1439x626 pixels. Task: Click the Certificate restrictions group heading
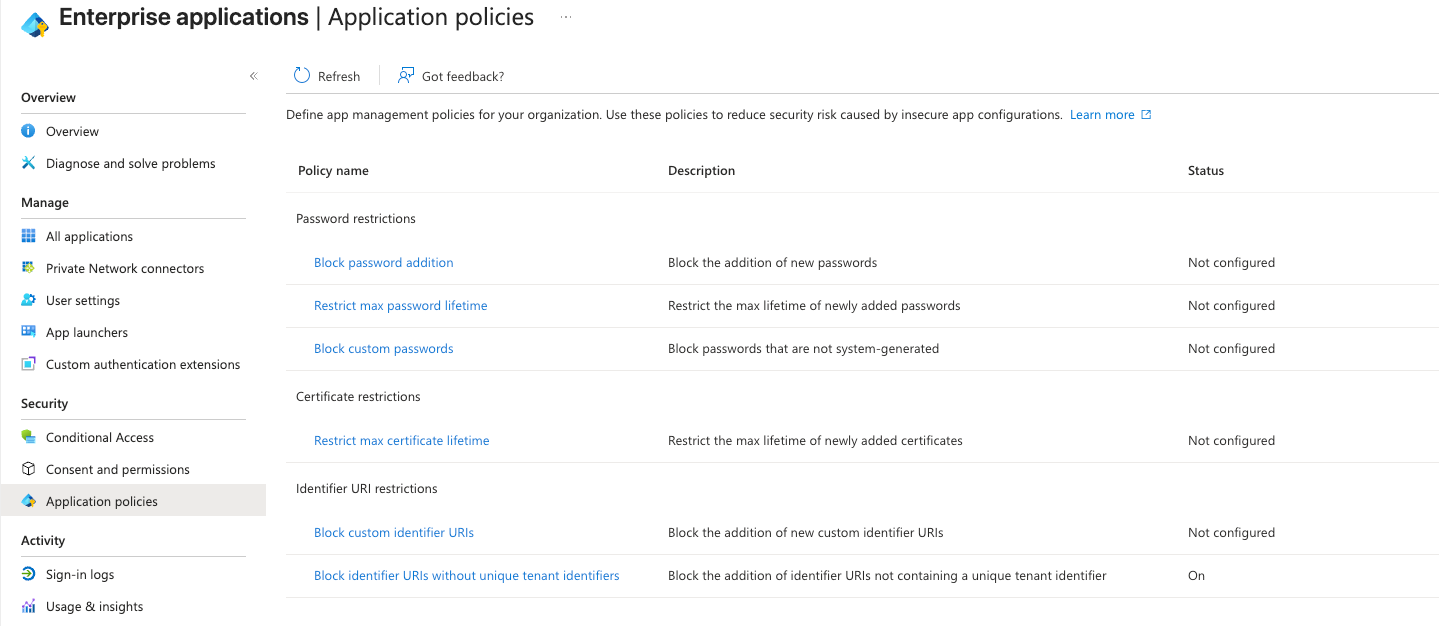click(x=358, y=397)
